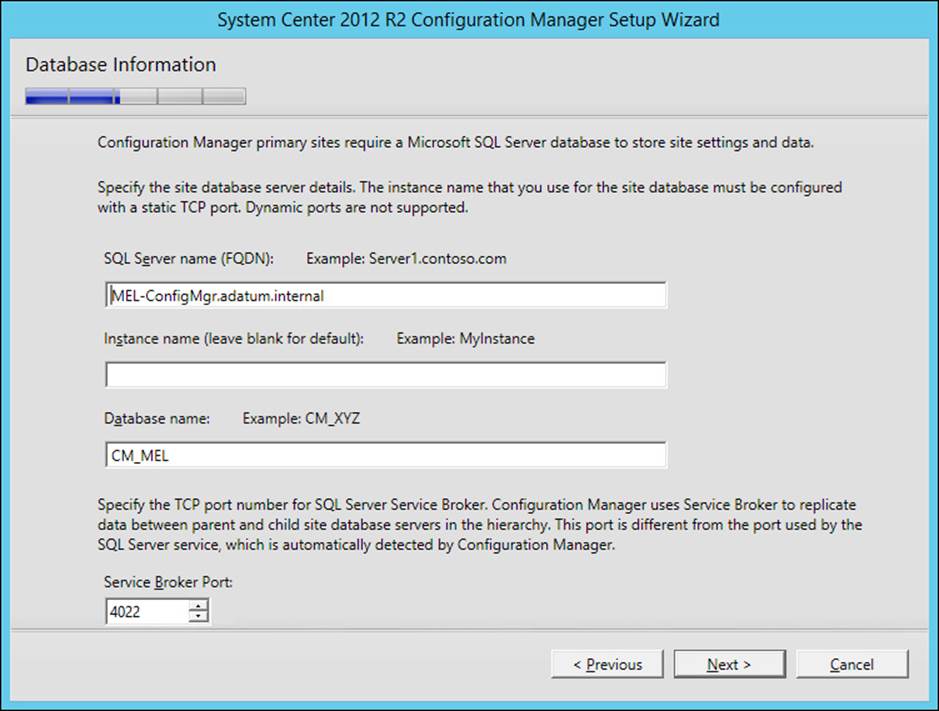Click the paragraph describing SQL Server Service Broker
This screenshot has height=711, width=939.
click(x=480, y=525)
